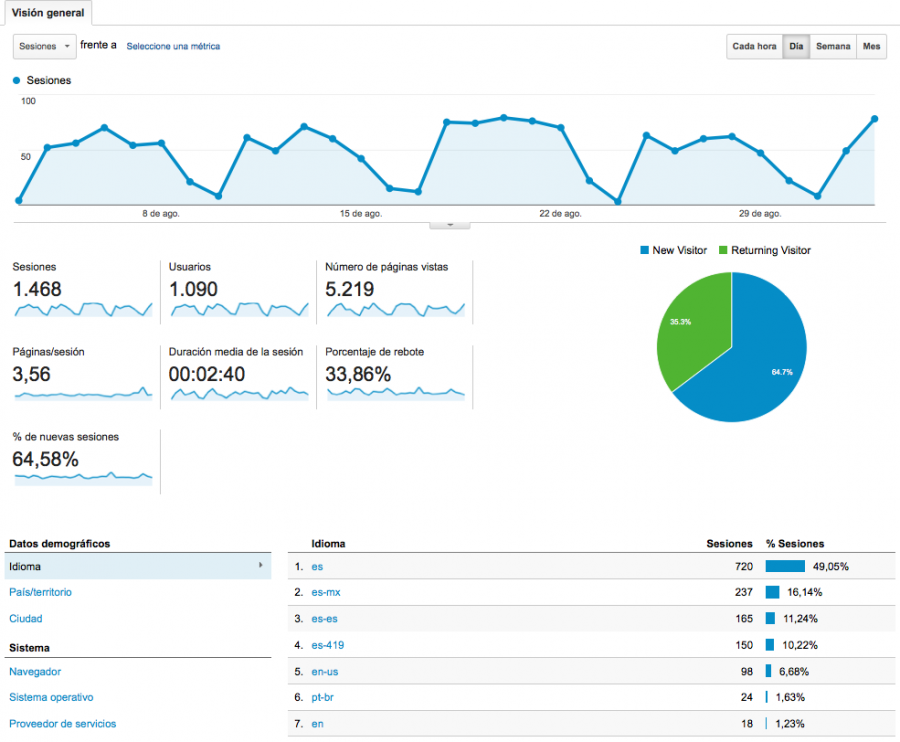Open the Sistema operativo report
The height and width of the screenshot is (742, 900).
pyautogui.click(x=51, y=697)
